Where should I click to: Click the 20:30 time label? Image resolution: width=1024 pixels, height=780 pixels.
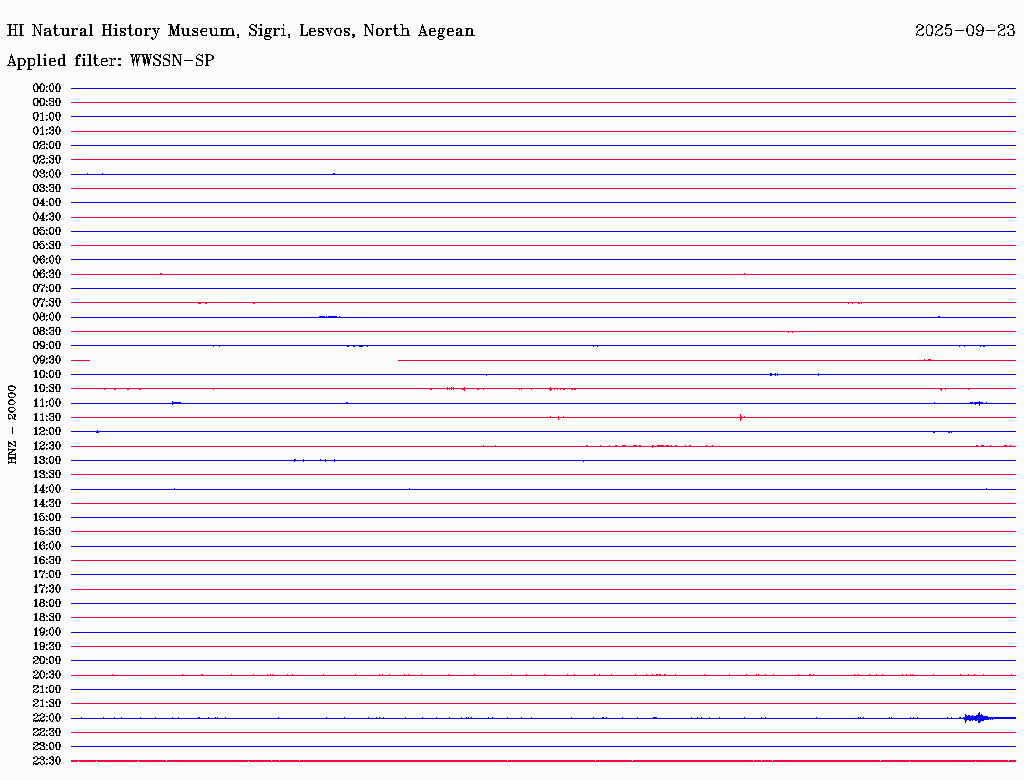tap(47, 675)
